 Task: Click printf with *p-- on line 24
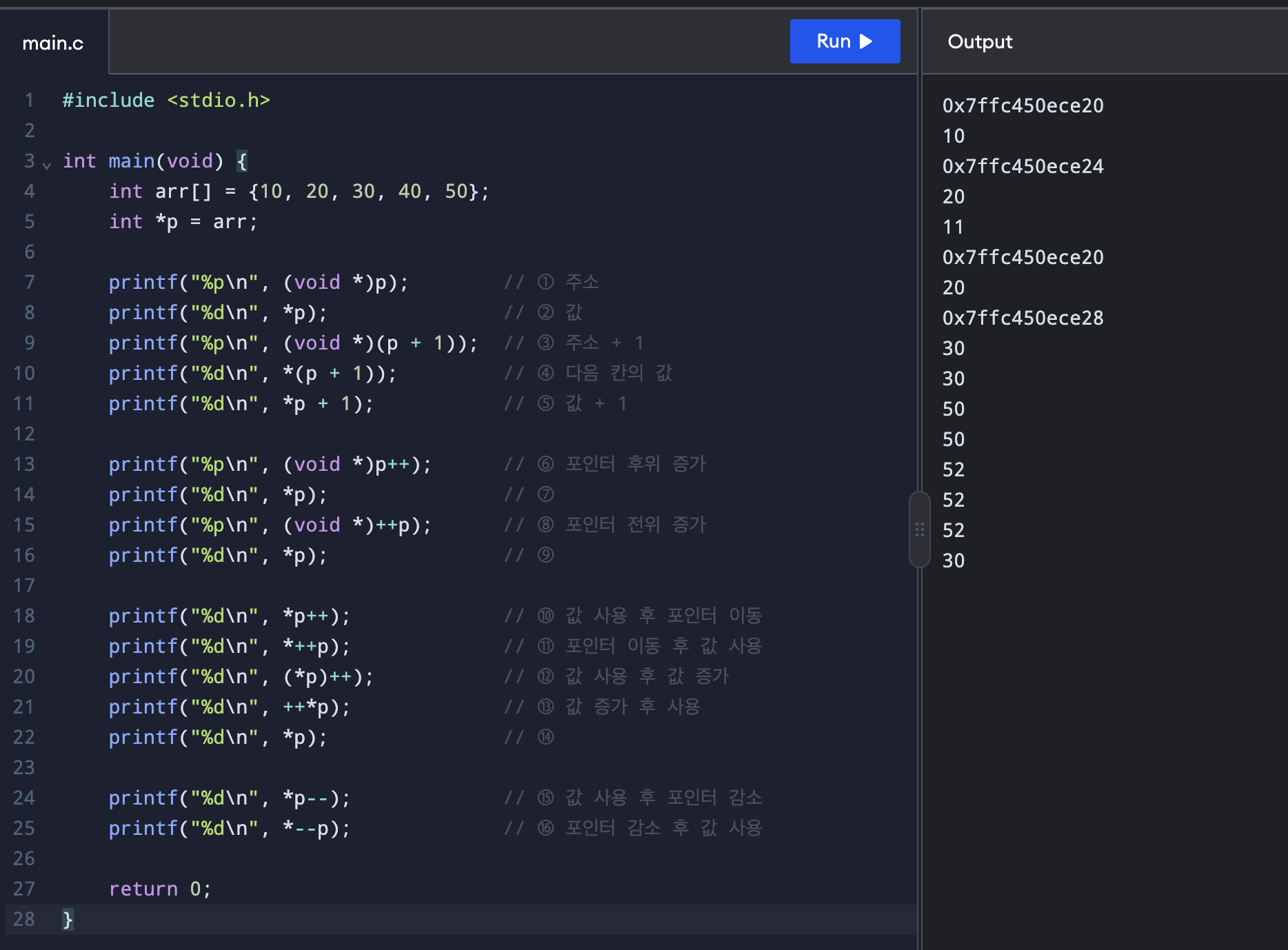coord(230,798)
